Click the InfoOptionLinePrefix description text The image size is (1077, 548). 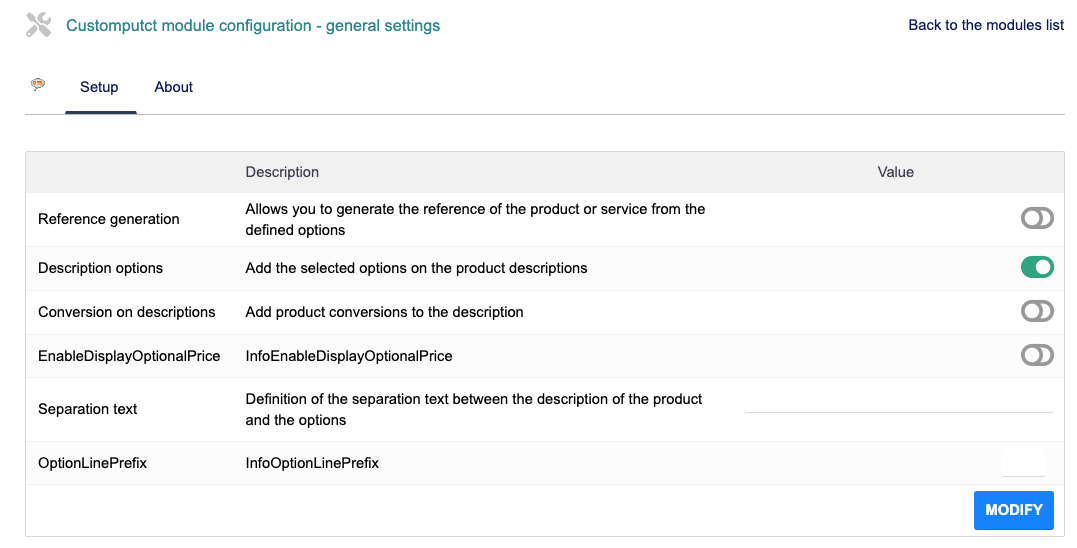pyautogui.click(x=312, y=463)
